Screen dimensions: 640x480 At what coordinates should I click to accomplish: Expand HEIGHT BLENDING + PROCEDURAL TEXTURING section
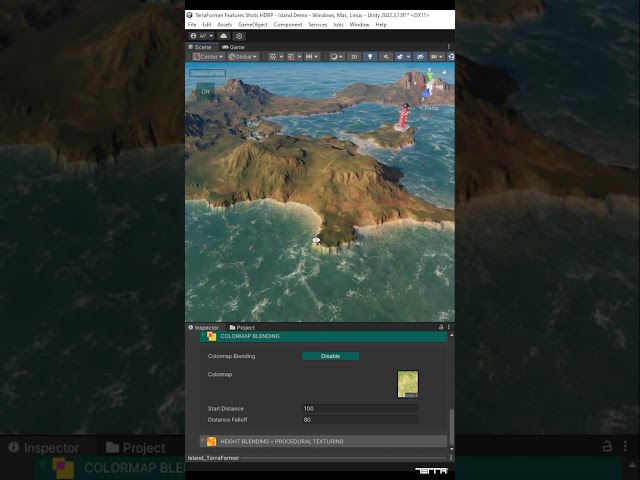pyautogui.click(x=323, y=441)
